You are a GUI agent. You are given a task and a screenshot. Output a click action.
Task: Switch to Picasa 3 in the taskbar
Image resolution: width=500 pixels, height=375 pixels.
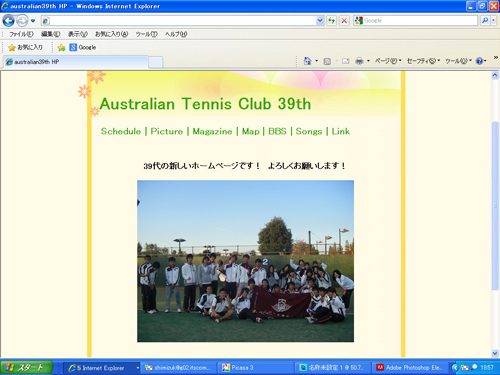tap(256, 368)
